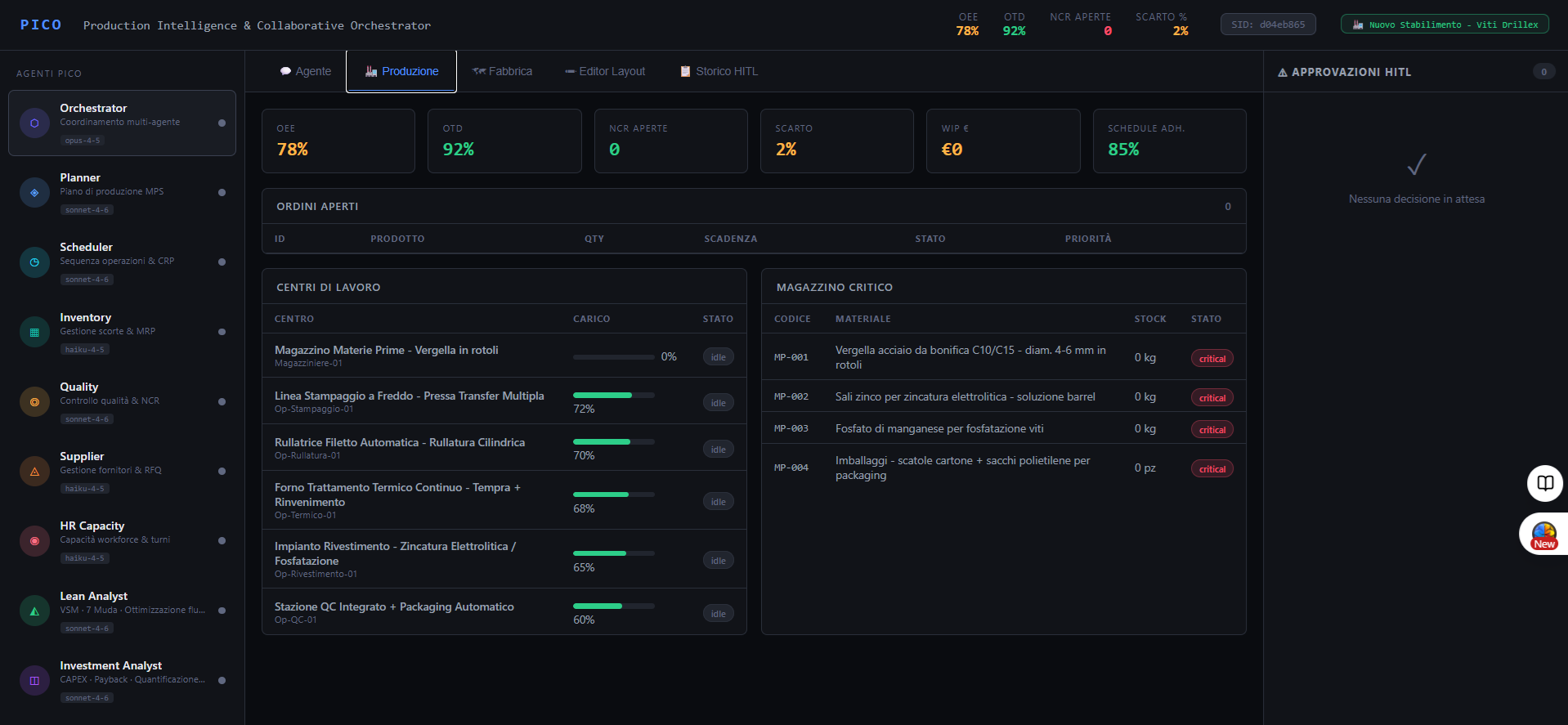Viewport: 1568px width, 725px height.
Task: Click the Nuovo Stabilimento Viti Drillex button
Action: pos(1445,25)
